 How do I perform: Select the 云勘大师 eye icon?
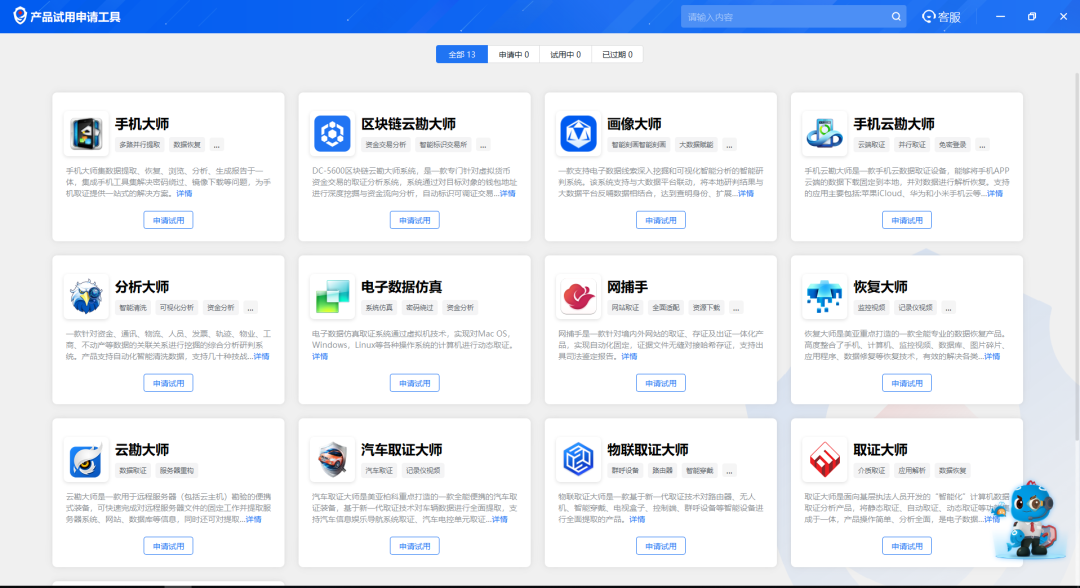pos(86,459)
